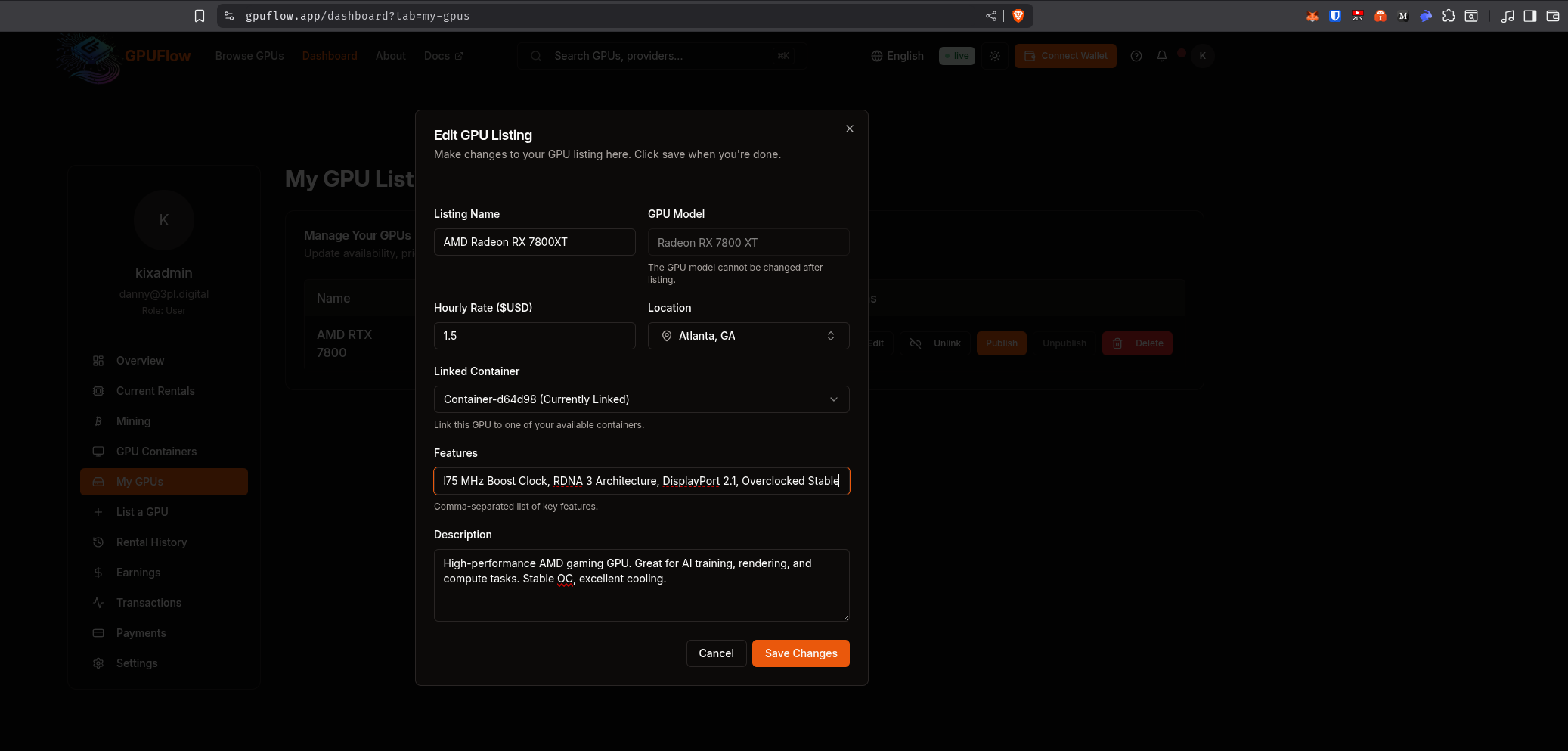Click the Search GPUs, providers search box
Viewport: 1568px width, 751px height.
click(662, 56)
